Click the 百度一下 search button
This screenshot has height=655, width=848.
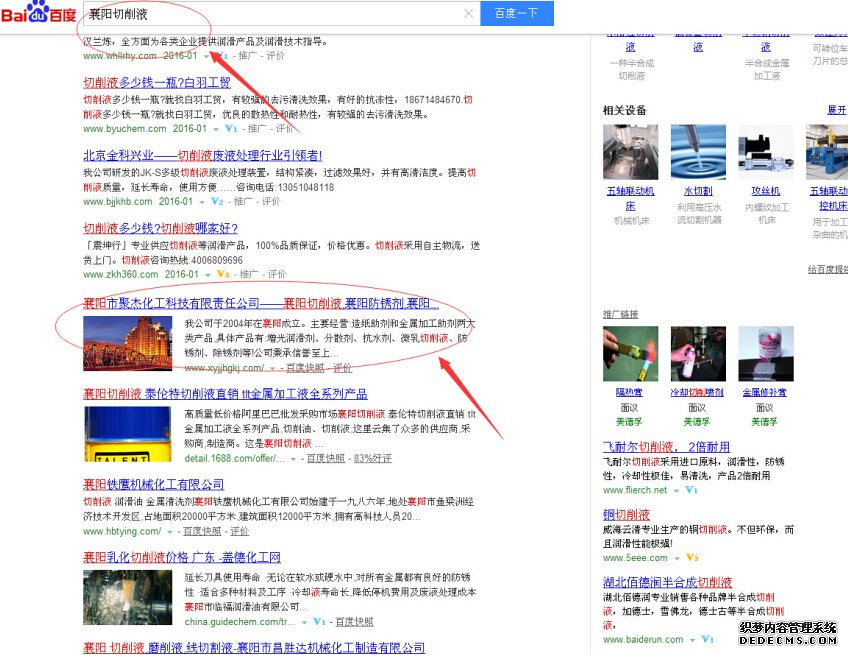coord(517,13)
